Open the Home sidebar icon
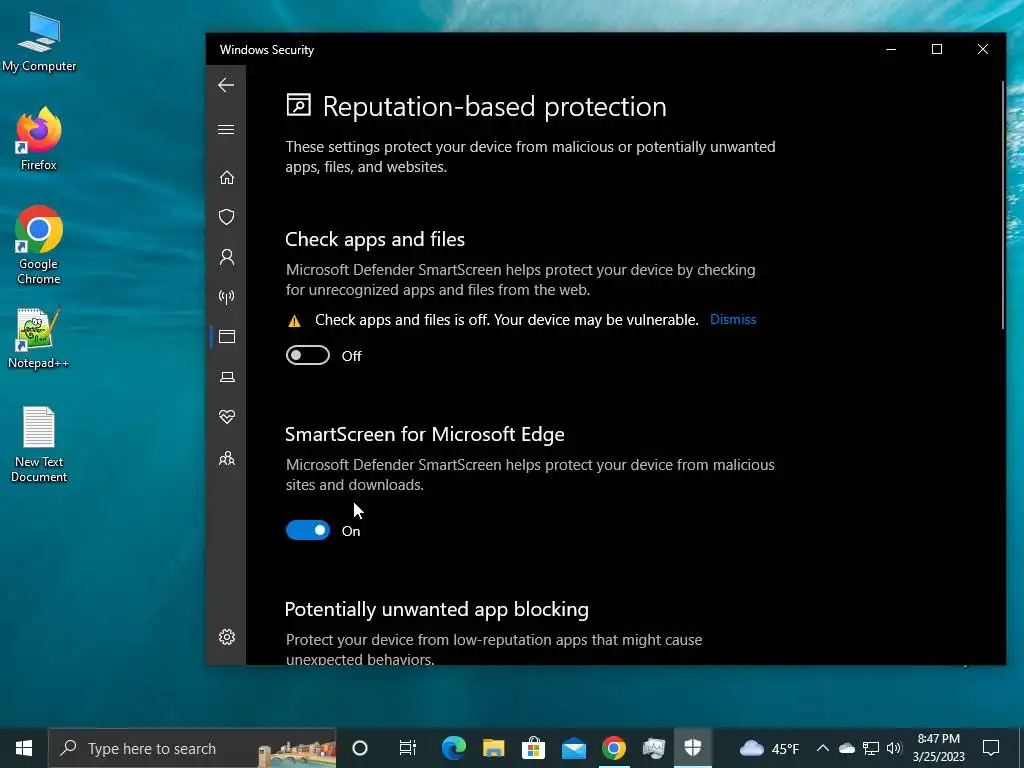1024x768 pixels. [x=227, y=178]
